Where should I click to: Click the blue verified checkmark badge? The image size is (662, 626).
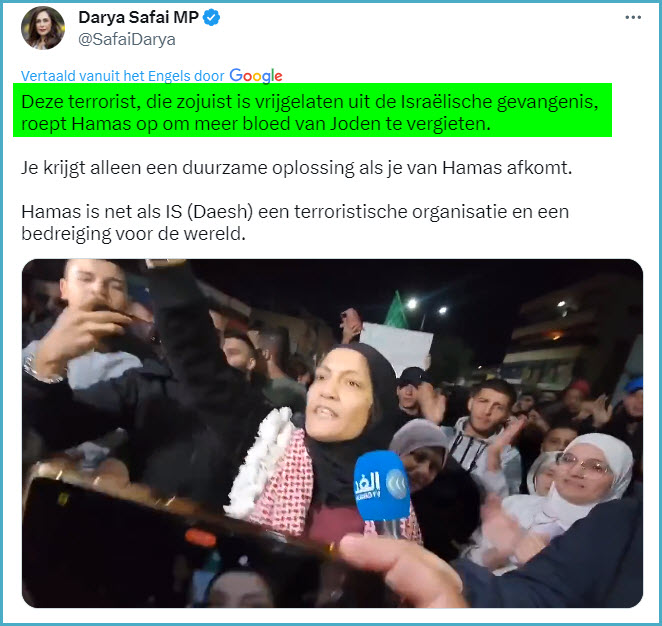pos(211,17)
